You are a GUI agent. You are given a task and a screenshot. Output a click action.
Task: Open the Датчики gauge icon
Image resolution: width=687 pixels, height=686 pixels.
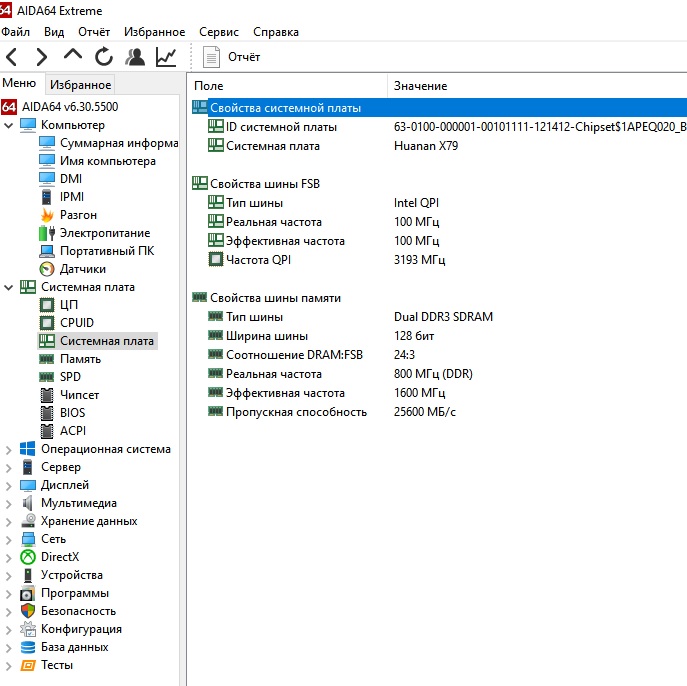47,269
